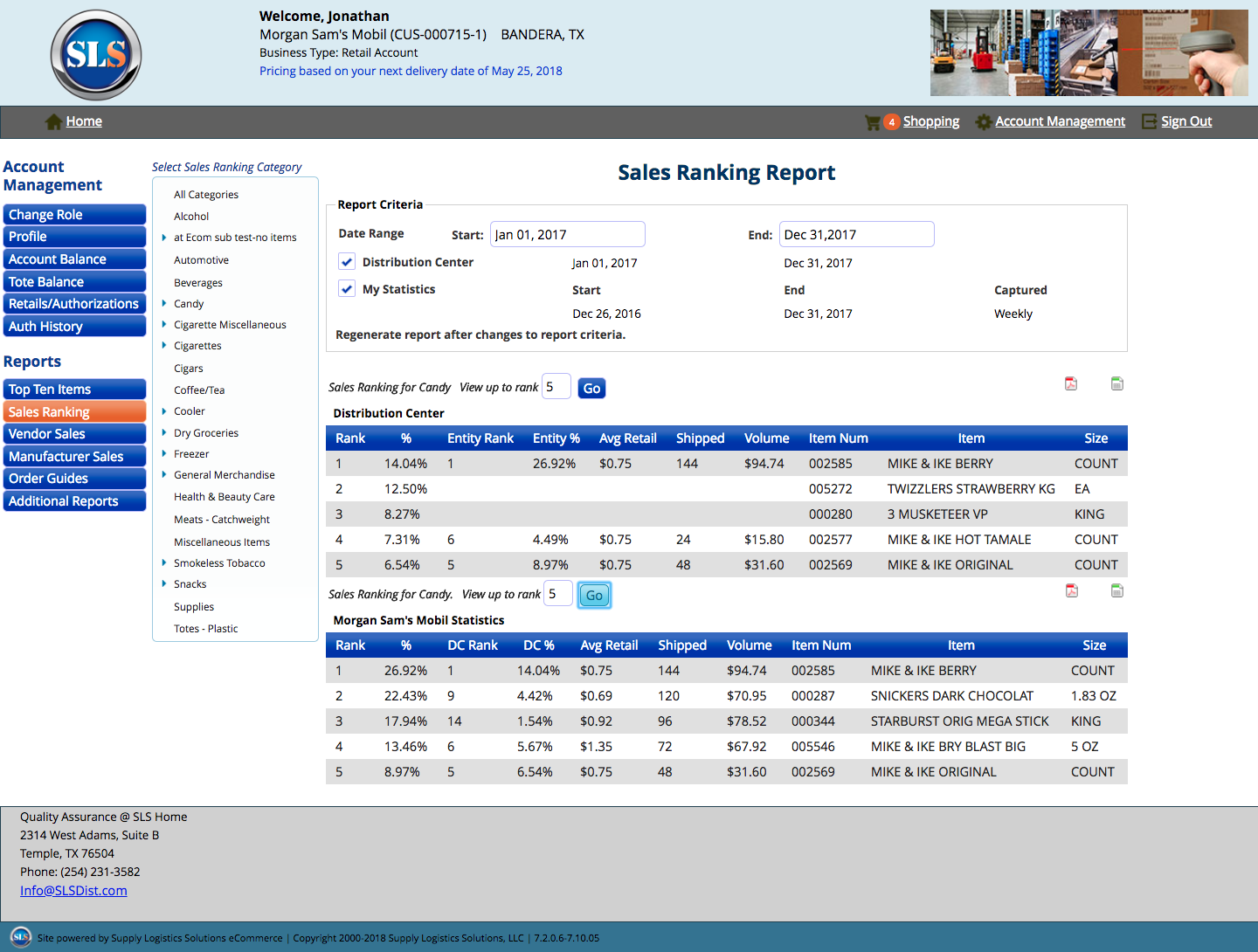
Task: Click the SNICKERS DARK CHOCOLAT item cell
Action: point(952,696)
